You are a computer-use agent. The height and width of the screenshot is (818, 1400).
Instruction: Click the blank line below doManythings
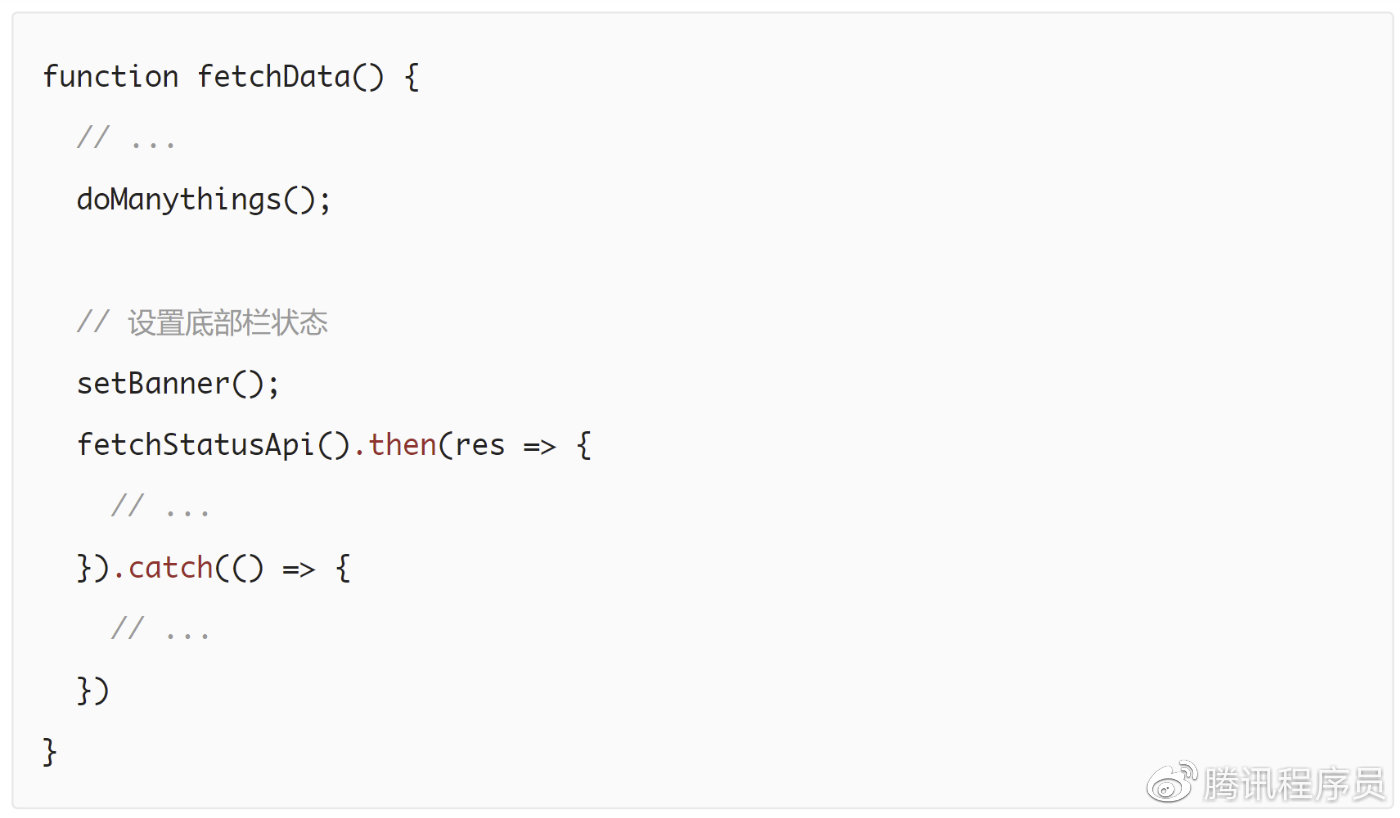700,261
